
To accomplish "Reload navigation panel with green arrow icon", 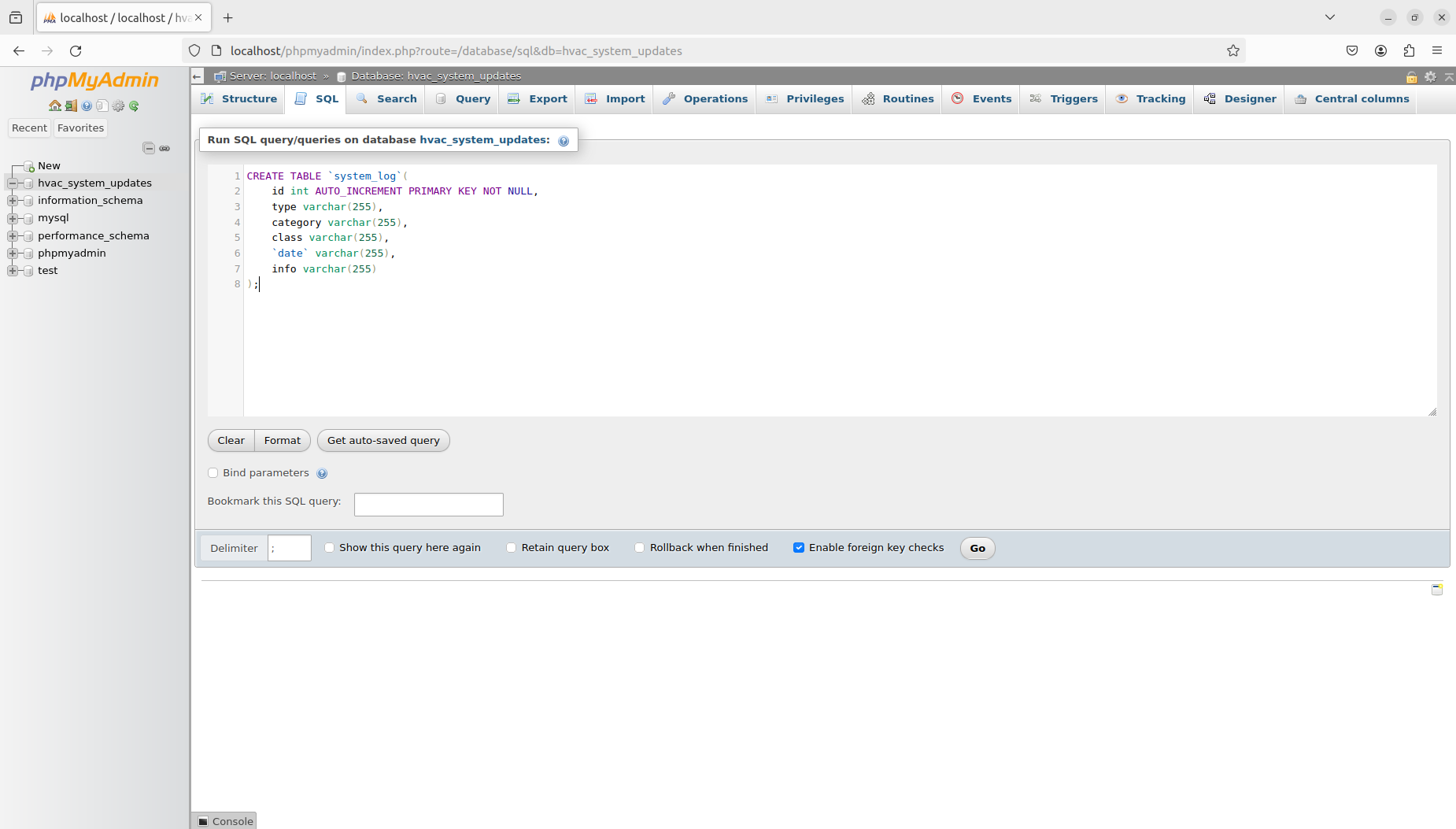I will pos(134,105).
